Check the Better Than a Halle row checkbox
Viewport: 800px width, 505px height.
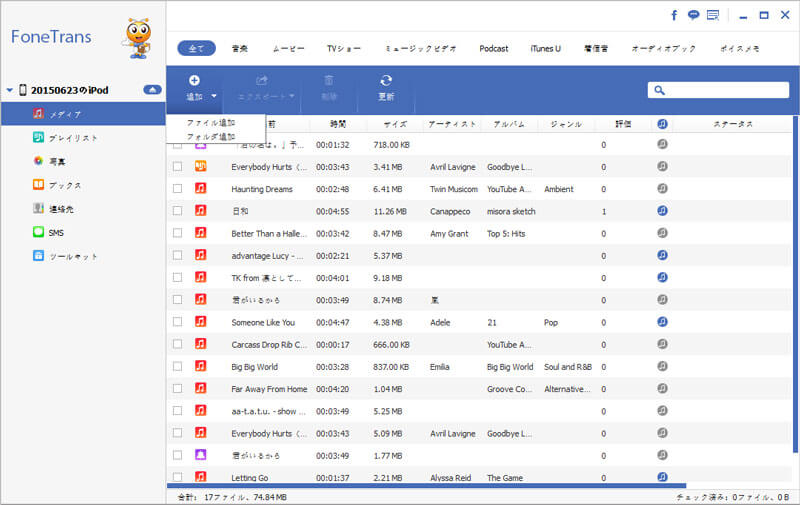[177, 233]
